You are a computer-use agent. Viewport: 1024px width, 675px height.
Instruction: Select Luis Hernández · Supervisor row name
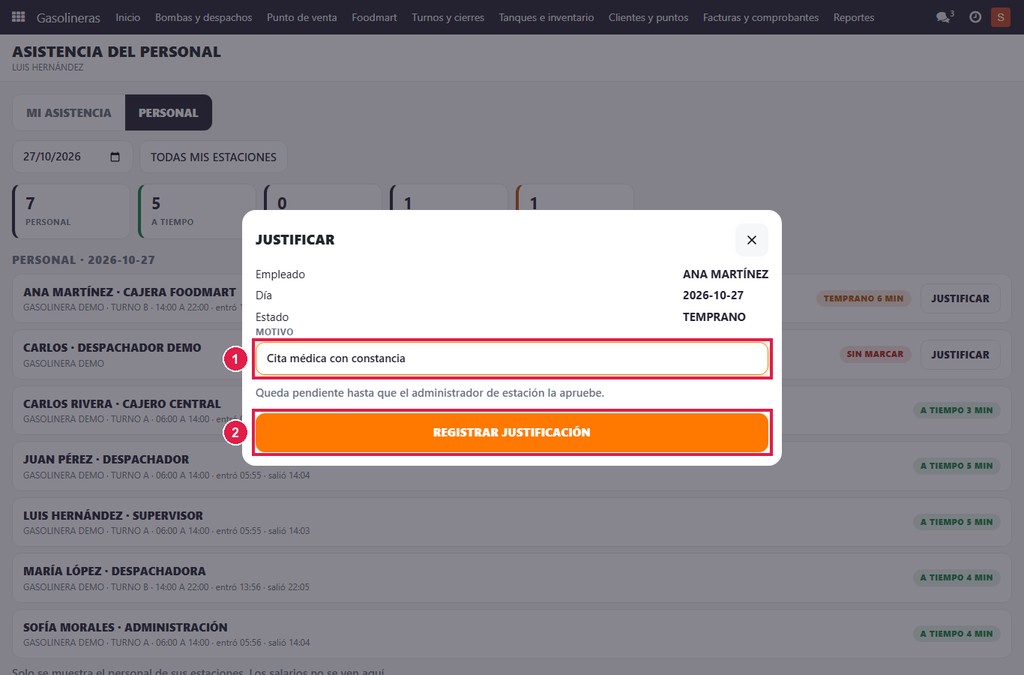[x=113, y=515]
